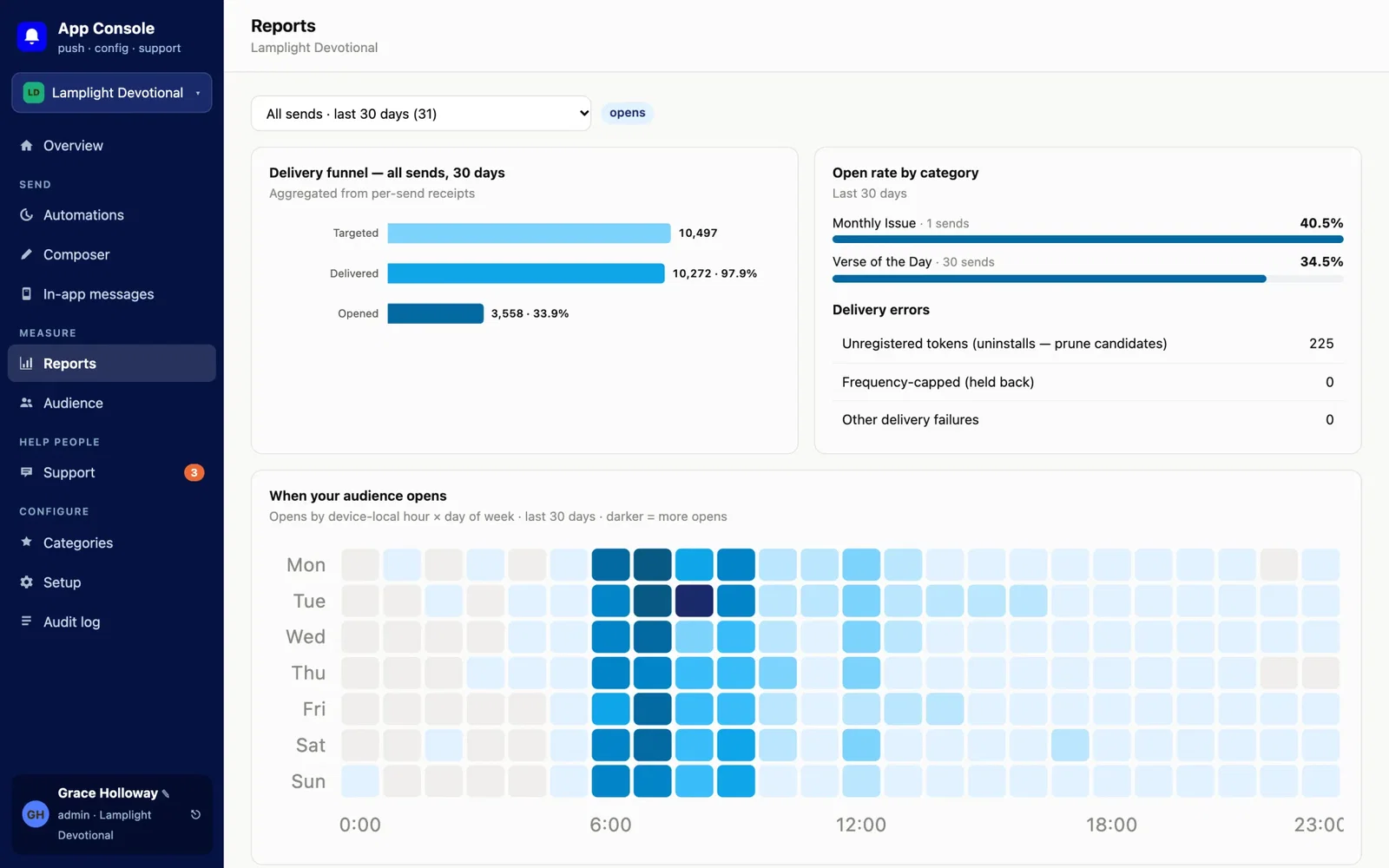
Task: Click the Reports bar chart icon
Action: pos(26,364)
